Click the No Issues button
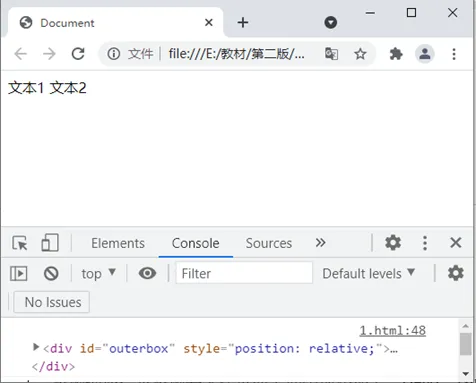 [52, 302]
